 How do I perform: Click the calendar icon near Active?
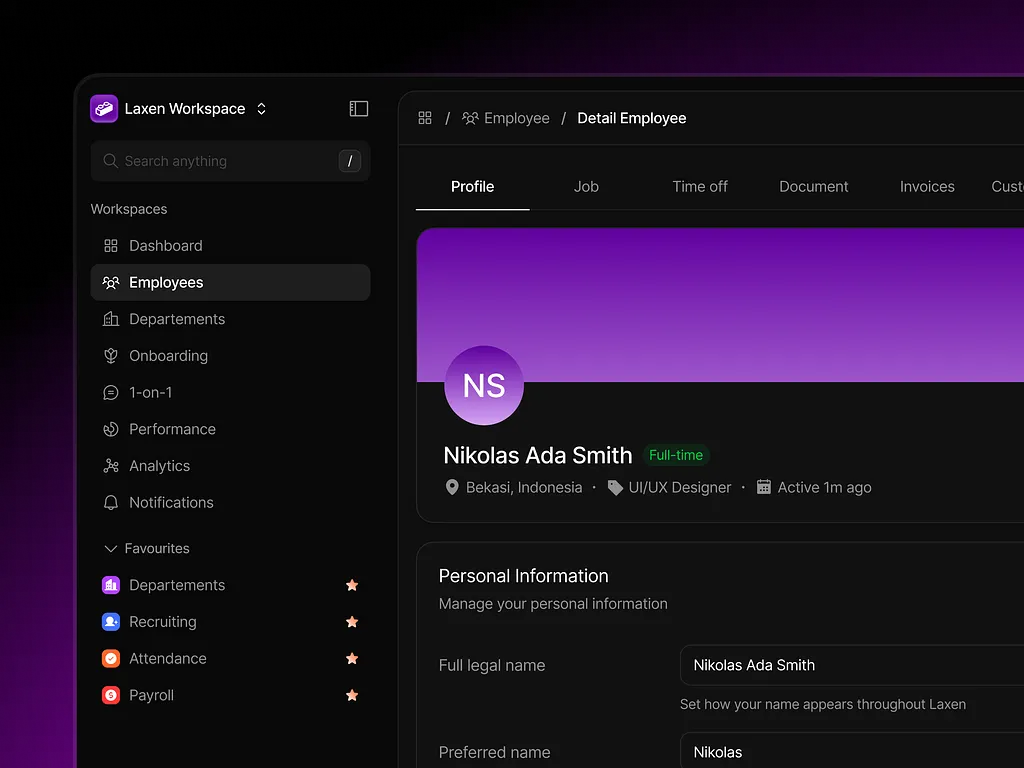763,487
